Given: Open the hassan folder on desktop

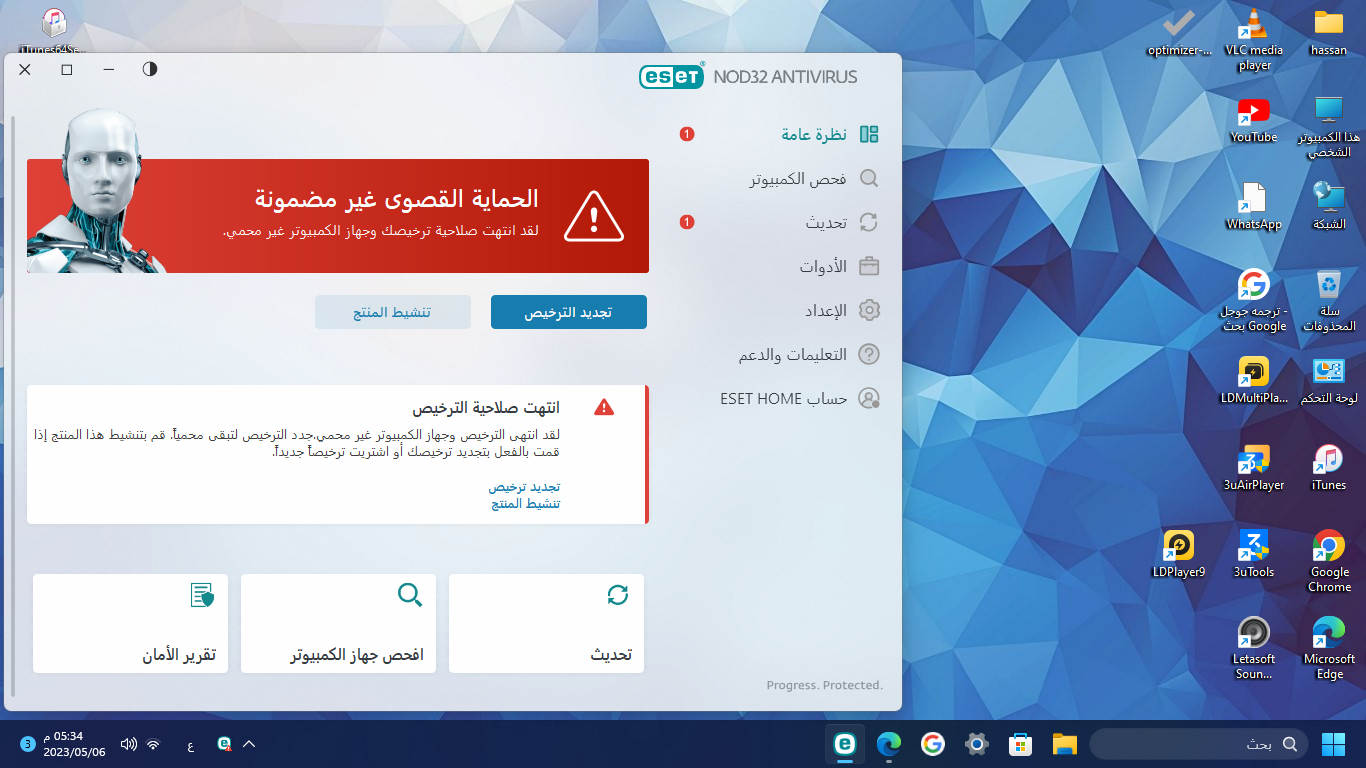Looking at the screenshot, I should pyautogui.click(x=1329, y=33).
